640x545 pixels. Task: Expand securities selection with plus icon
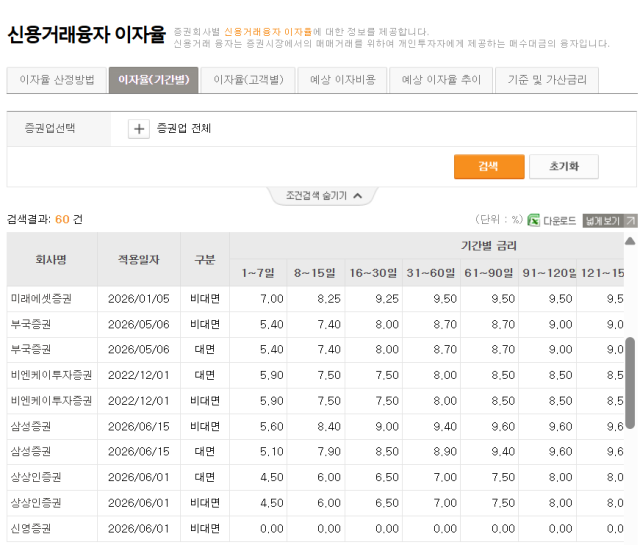[139, 129]
